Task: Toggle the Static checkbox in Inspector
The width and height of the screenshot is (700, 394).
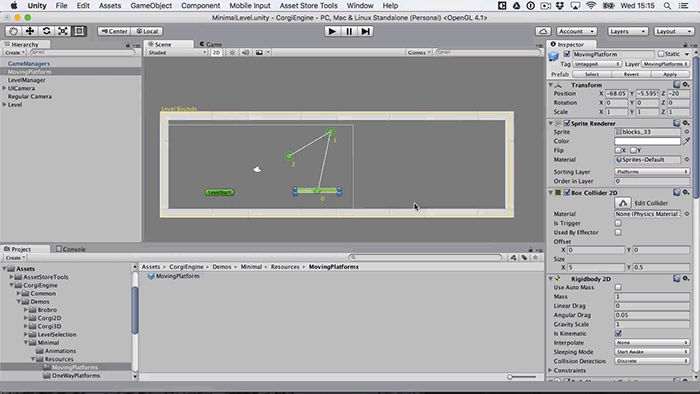Action: click(661, 54)
